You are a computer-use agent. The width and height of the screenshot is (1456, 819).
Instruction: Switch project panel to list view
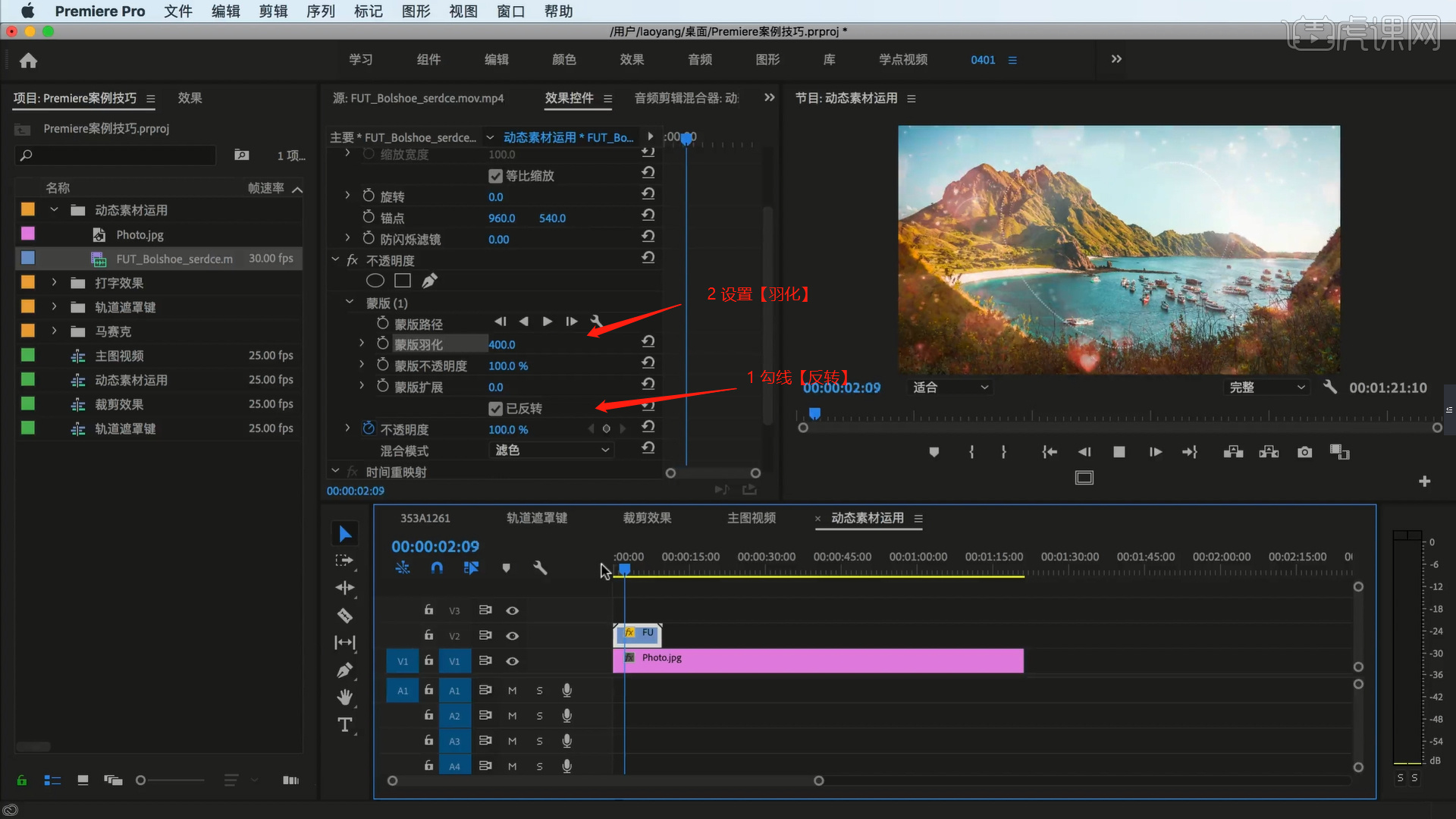point(52,780)
